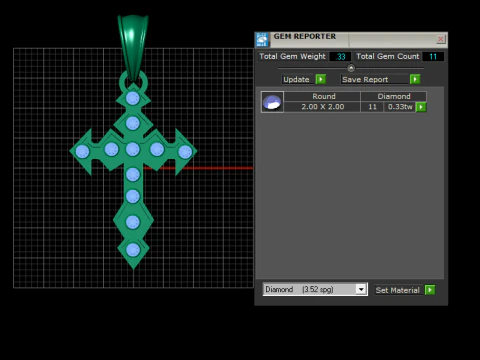Click the Total Gem Count value field
480x360 pixels.
click(433, 57)
